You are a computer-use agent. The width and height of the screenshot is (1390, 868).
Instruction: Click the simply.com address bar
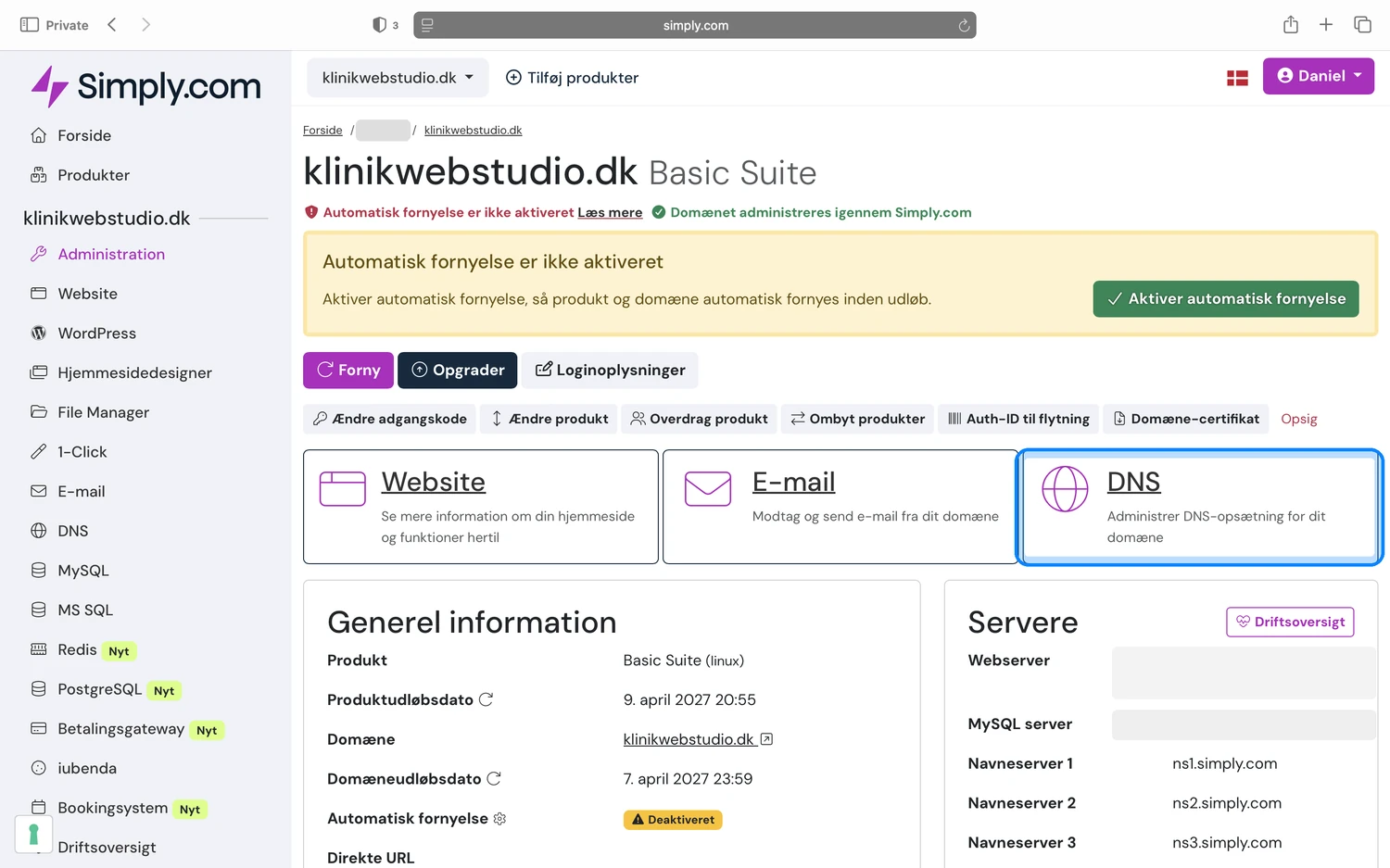click(x=695, y=25)
